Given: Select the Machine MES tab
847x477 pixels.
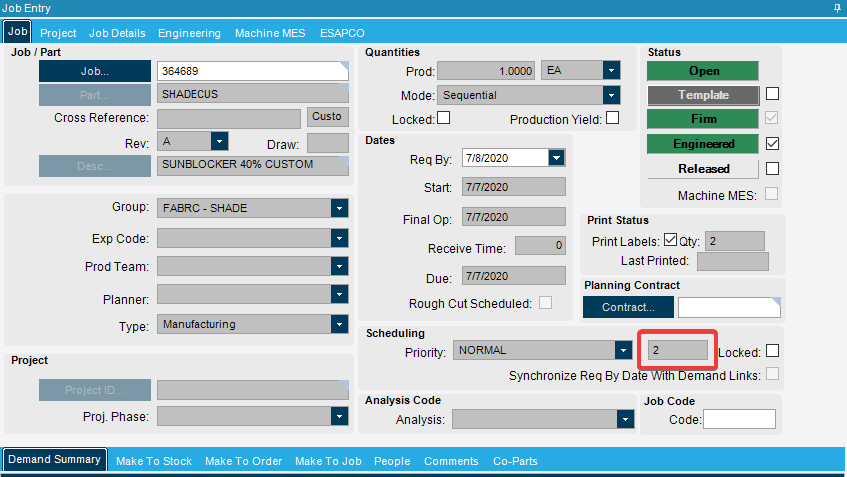Looking at the screenshot, I should (270, 33).
